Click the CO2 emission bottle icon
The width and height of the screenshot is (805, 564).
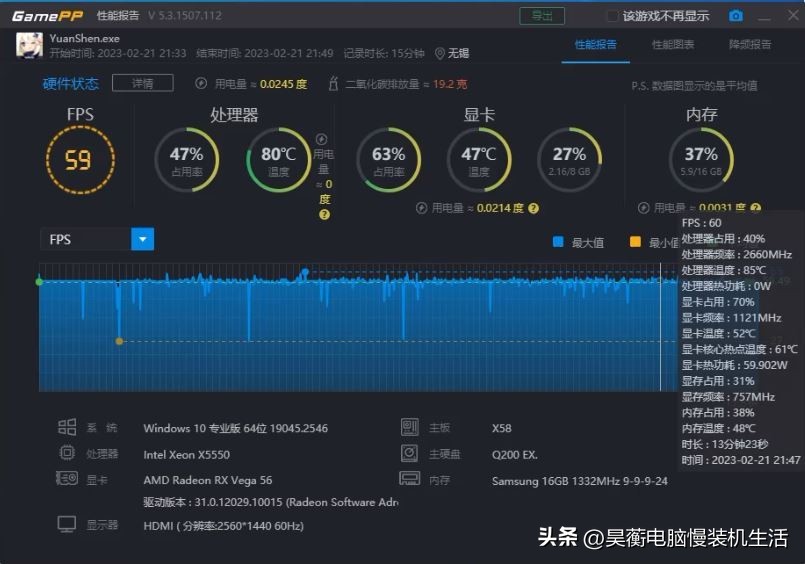(333, 83)
